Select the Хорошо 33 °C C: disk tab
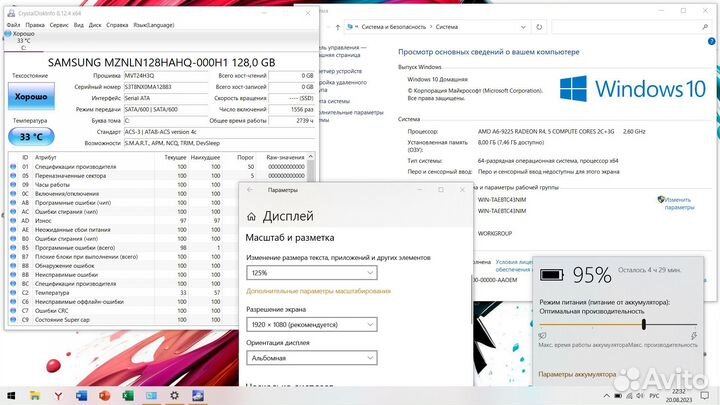This screenshot has width=720, height=405. click(x=23, y=40)
